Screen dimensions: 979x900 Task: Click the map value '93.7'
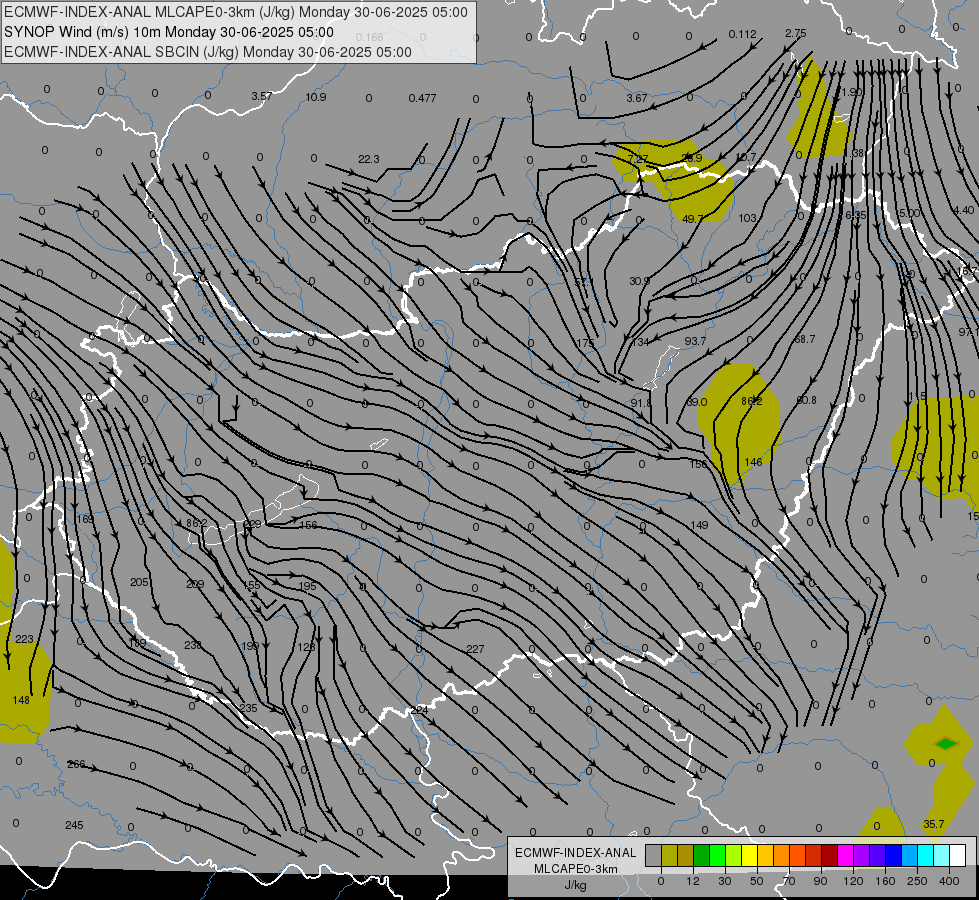click(695, 341)
